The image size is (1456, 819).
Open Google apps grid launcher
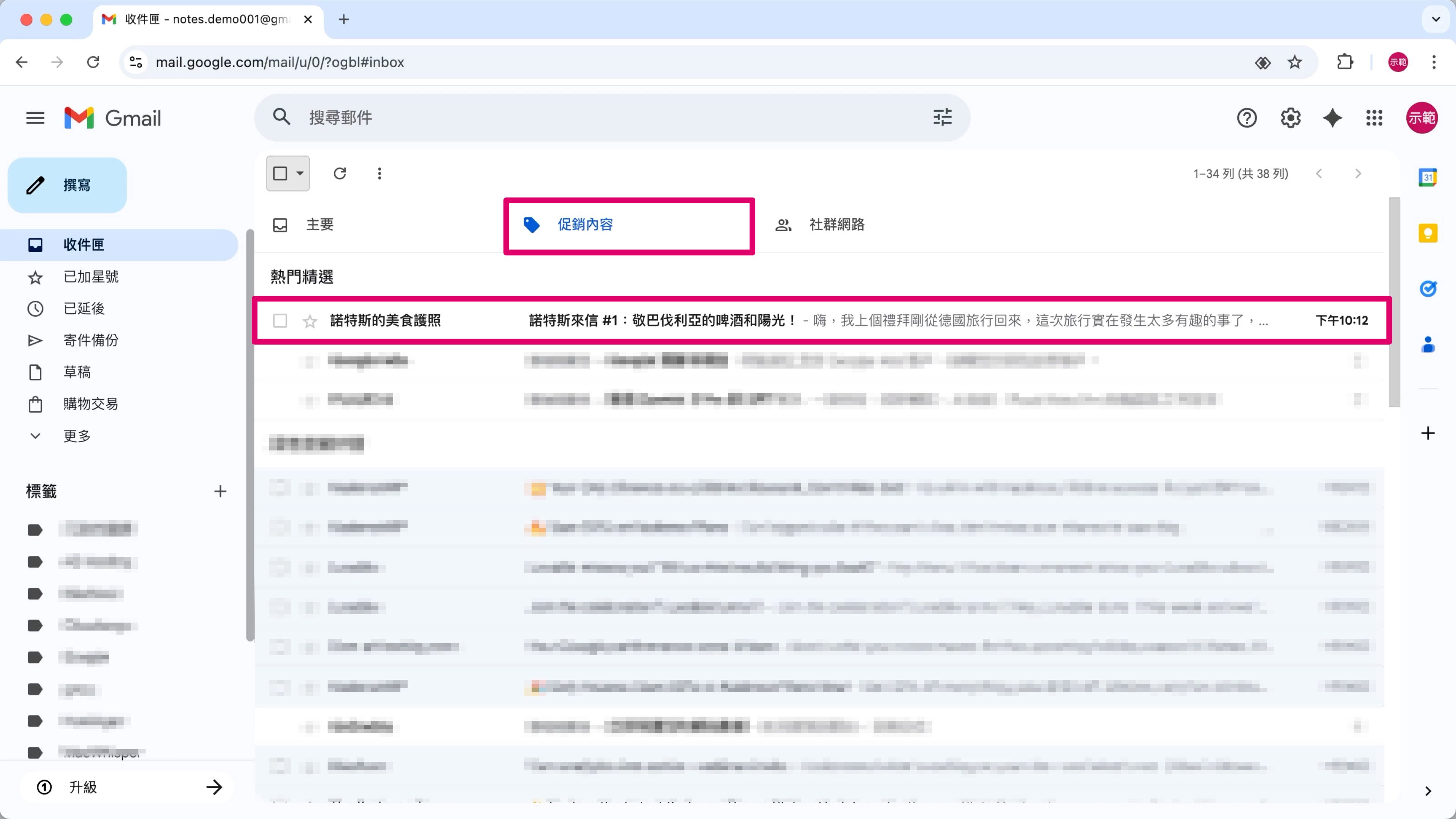click(x=1374, y=118)
